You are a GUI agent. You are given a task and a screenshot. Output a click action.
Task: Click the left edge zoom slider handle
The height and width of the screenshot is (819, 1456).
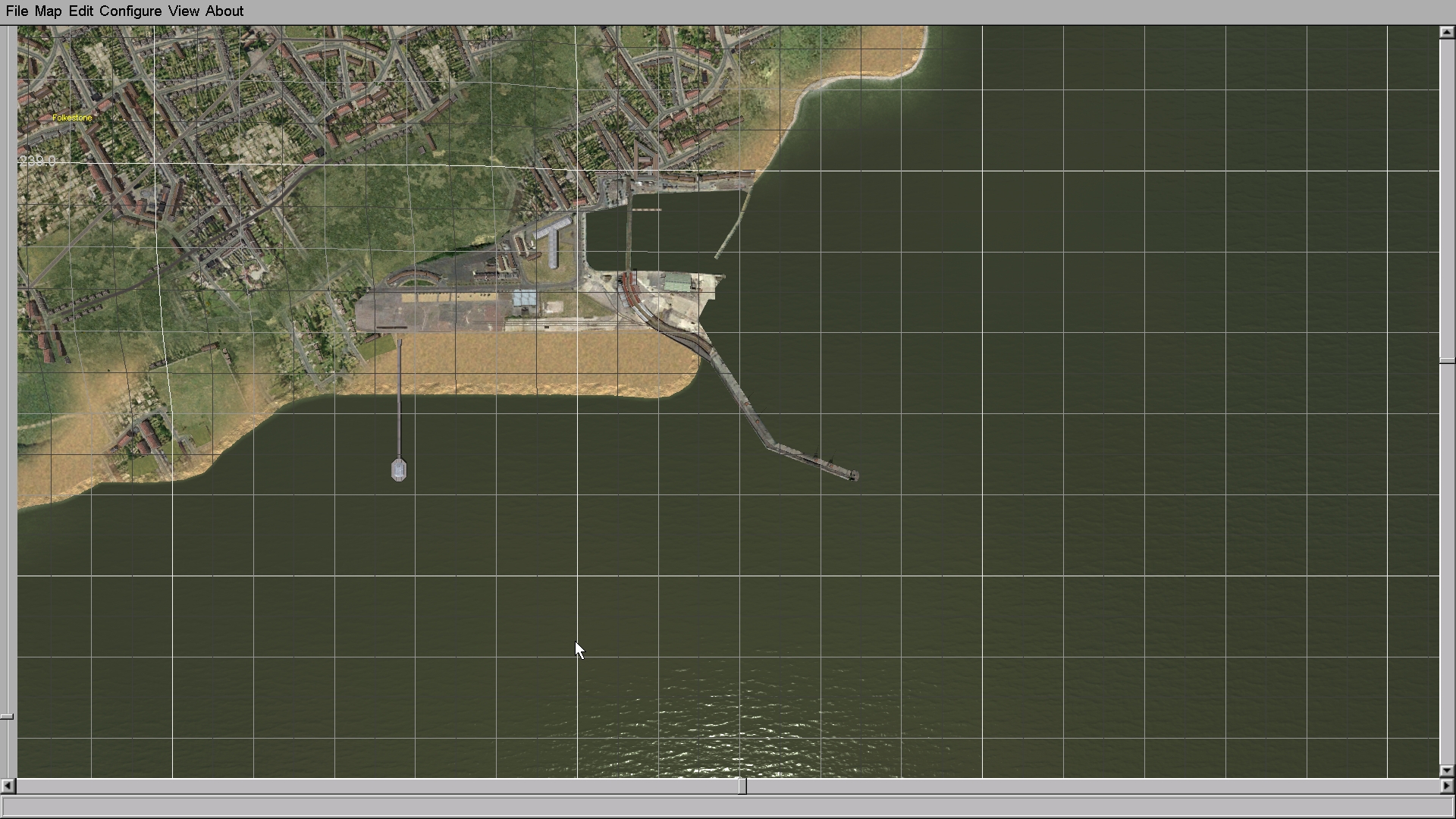pyautogui.click(x=7, y=717)
